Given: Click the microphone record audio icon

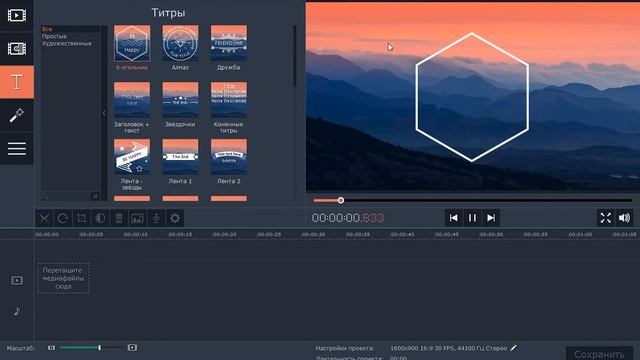Looking at the screenshot, I should click(156, 218).
